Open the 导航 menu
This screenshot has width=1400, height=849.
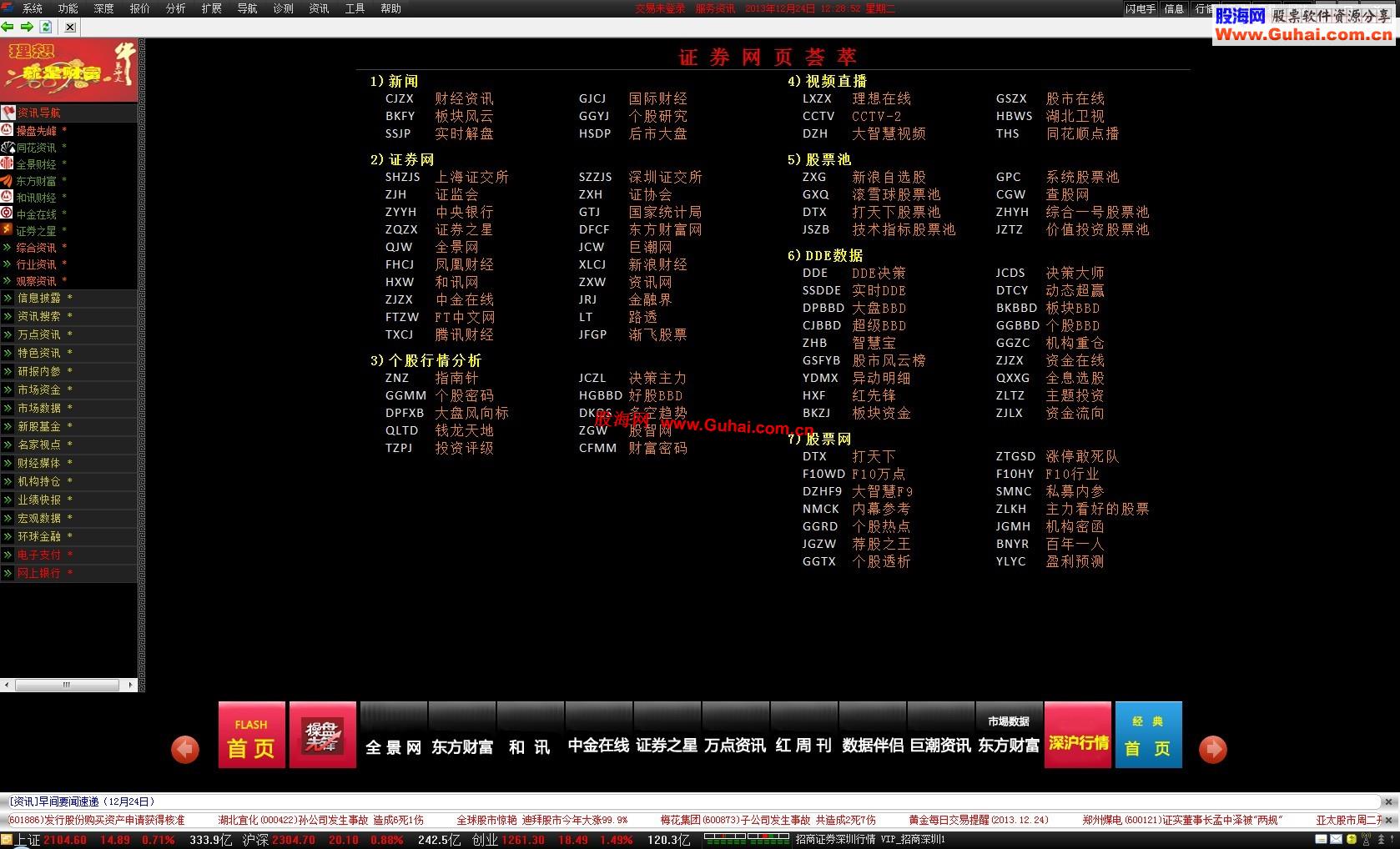pyautogui.click(x=248, y=8)
